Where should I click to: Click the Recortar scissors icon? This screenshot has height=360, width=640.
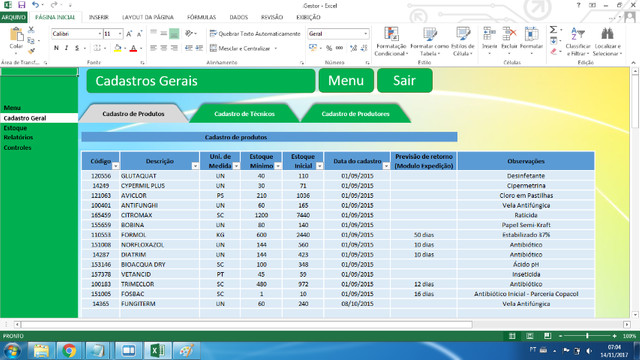click(x=31, y=30)
